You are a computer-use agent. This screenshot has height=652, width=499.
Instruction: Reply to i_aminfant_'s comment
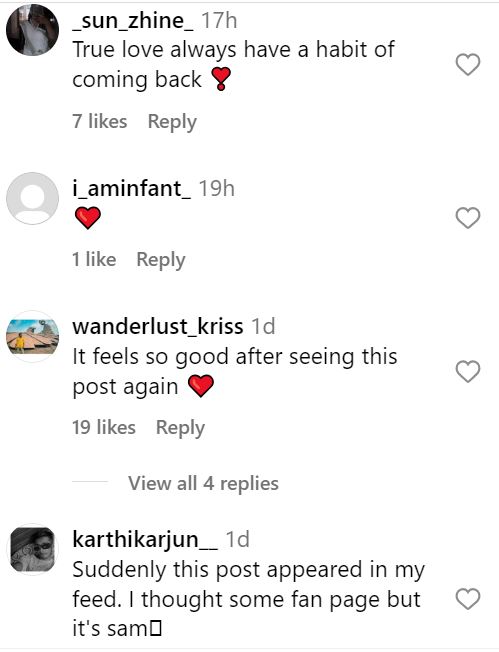pyautogui.click(x=161, y=260)
